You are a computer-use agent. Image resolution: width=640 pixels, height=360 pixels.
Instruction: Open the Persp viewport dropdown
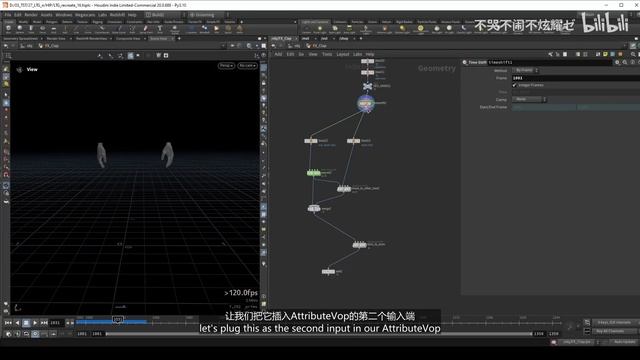point(227,66)
